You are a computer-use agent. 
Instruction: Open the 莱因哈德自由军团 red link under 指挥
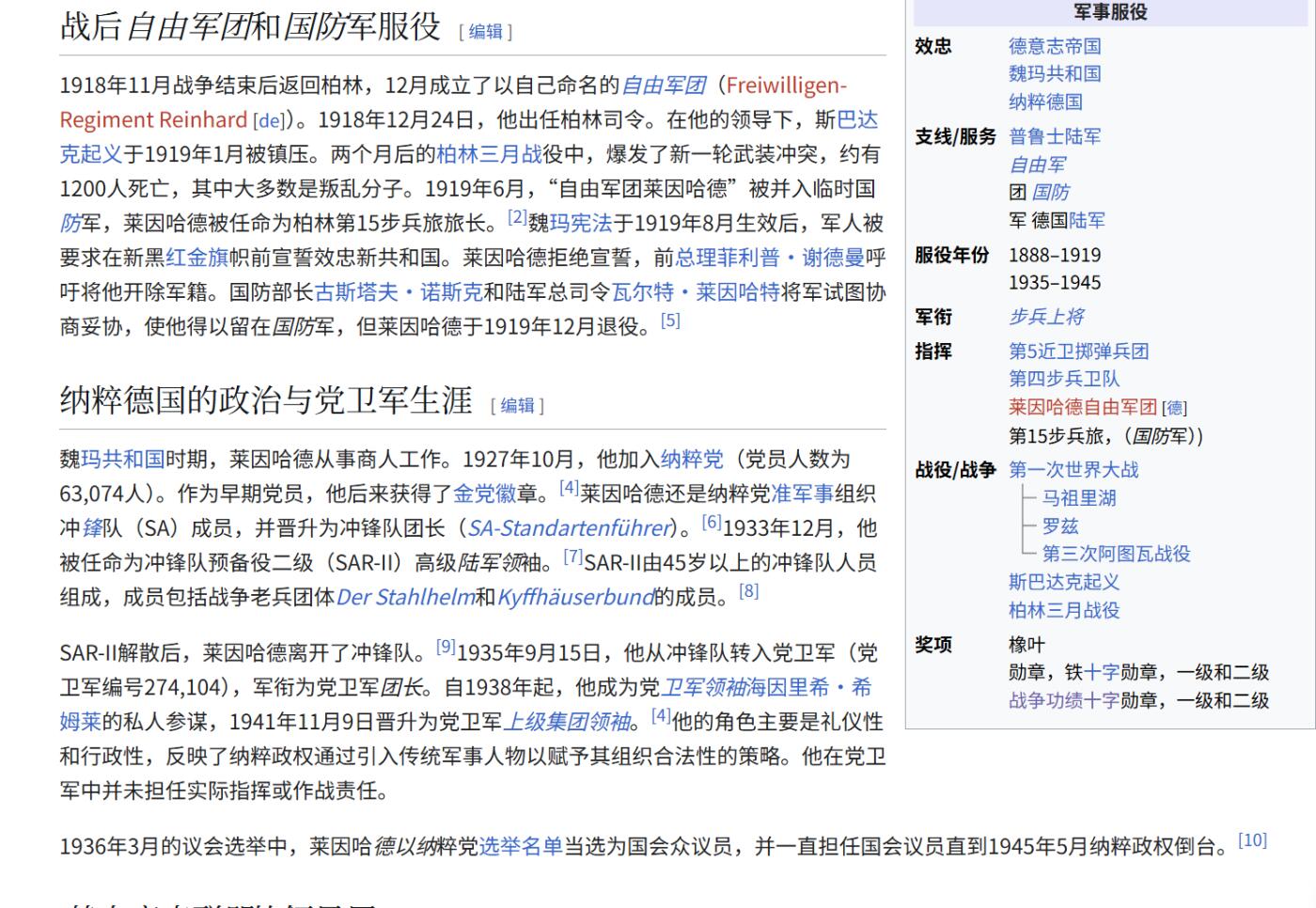1081,407
